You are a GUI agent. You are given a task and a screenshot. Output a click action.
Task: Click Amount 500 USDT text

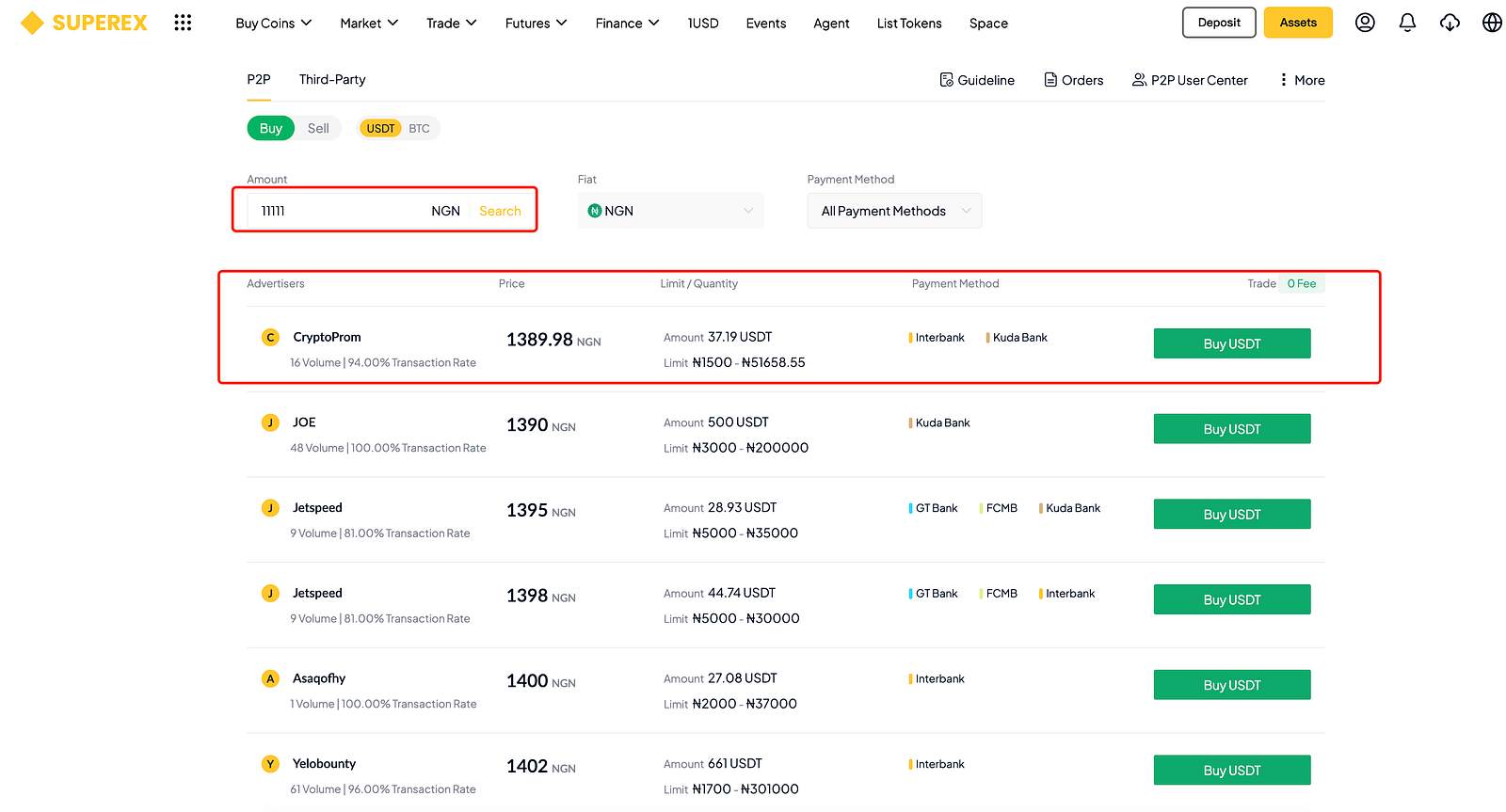[716, 422]
